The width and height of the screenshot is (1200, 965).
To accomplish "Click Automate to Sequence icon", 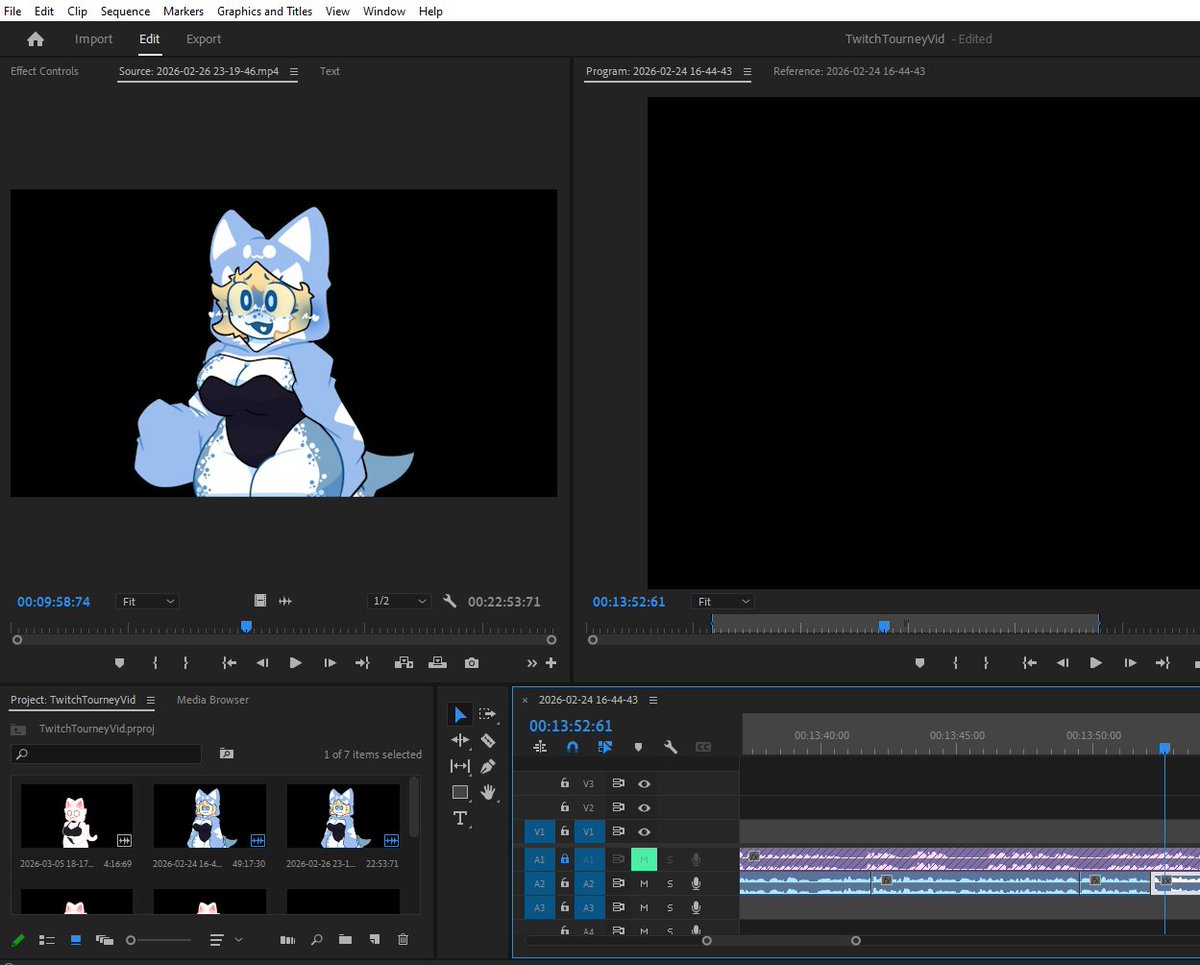I will click(287, 940).
